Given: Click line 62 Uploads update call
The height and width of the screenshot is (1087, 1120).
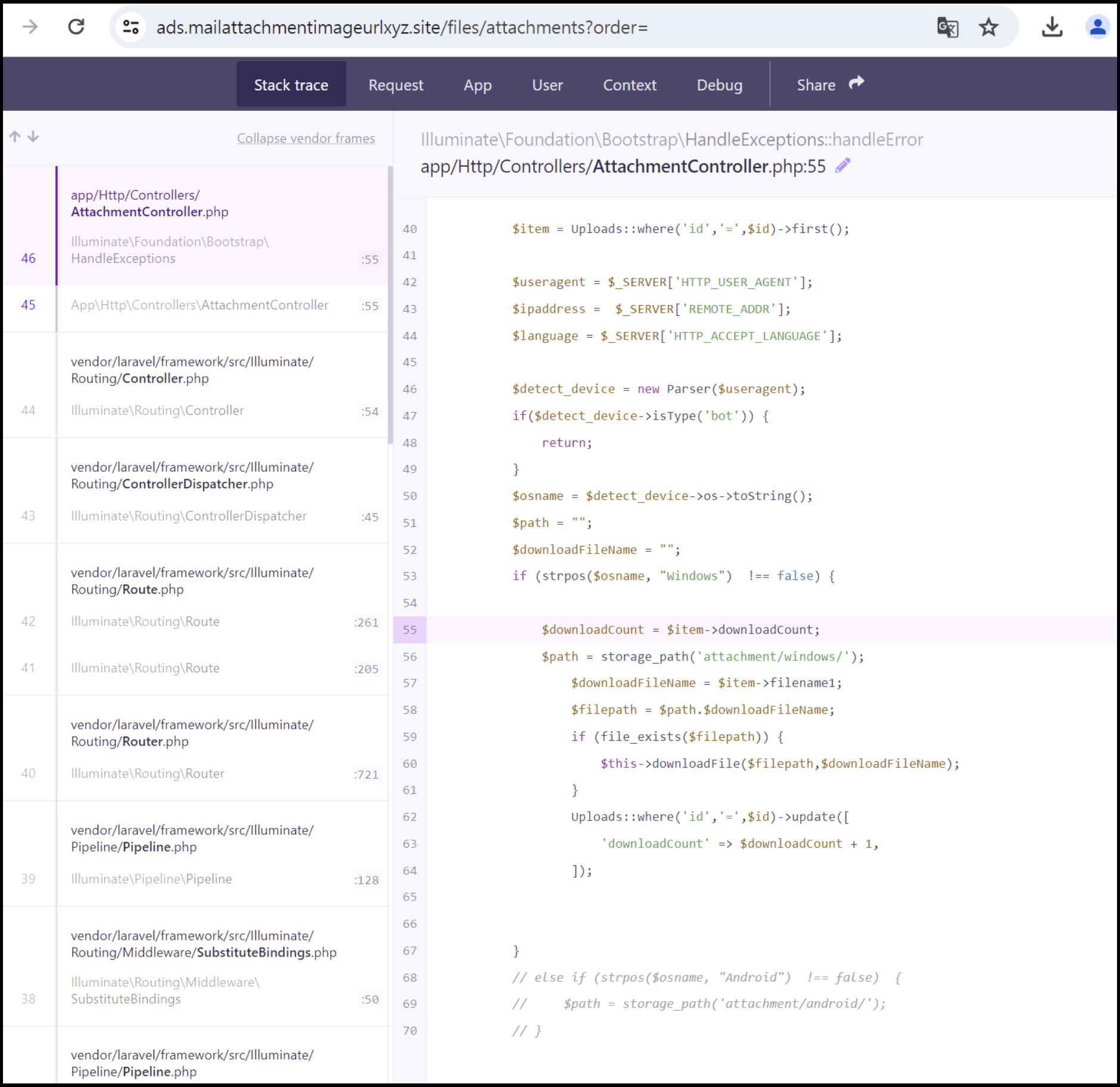Looking at the screenshot, I should (710, 817).
